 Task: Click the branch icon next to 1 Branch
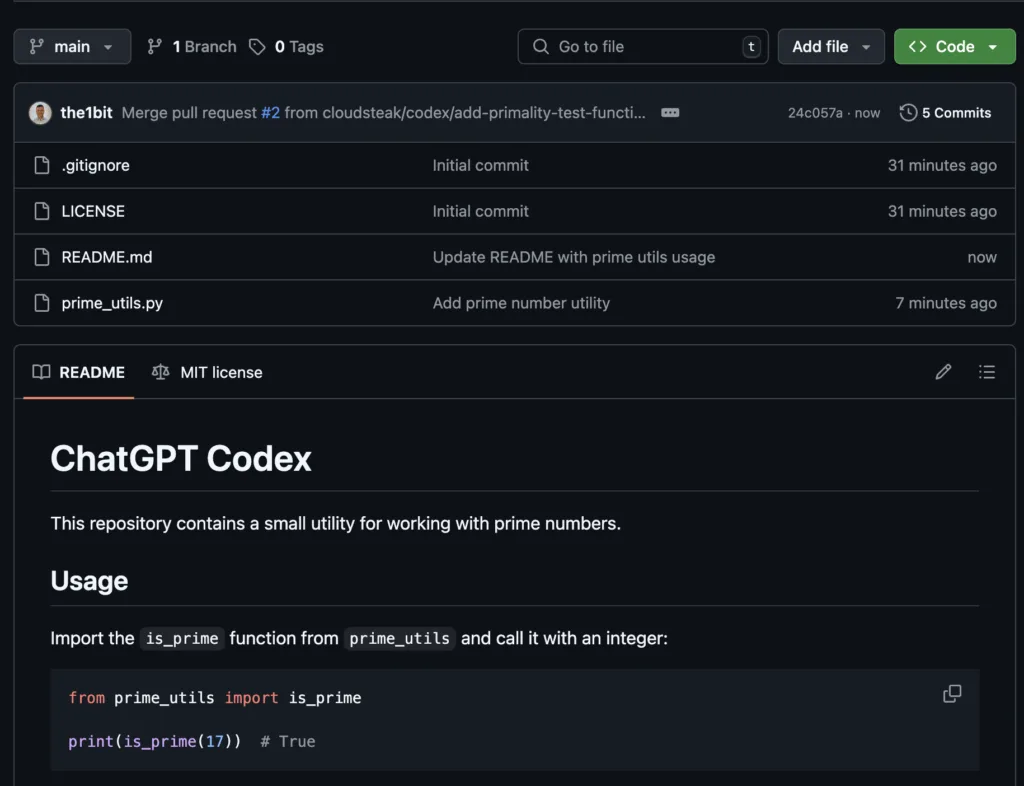coord(155,46)
